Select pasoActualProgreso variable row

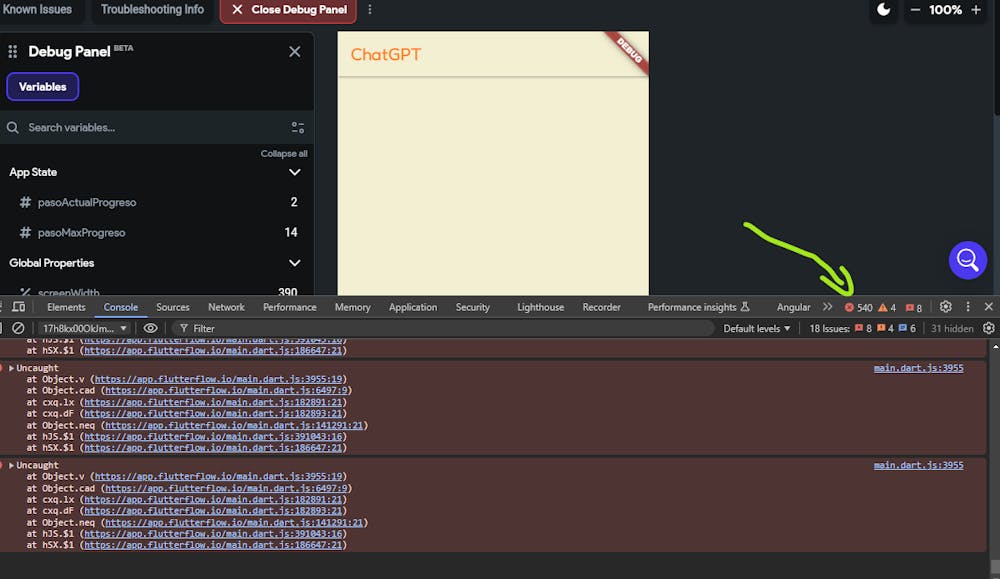click(156, 202)
